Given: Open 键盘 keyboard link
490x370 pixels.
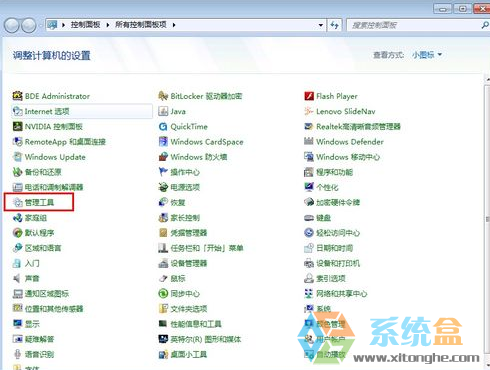Looking at the screenshot, I should (x=323, y=218).
